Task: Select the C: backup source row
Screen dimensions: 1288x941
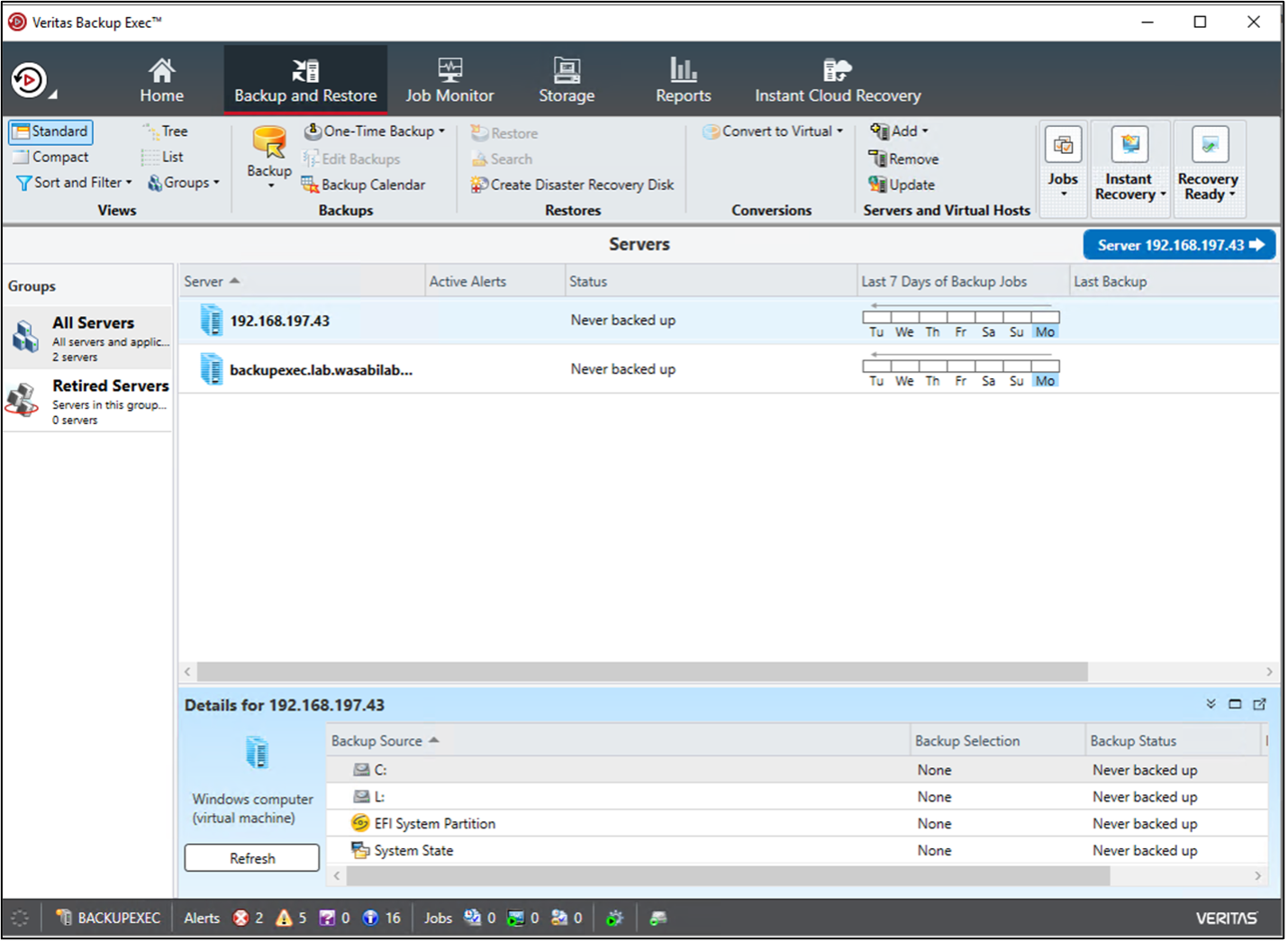Action: click(797, 770)
